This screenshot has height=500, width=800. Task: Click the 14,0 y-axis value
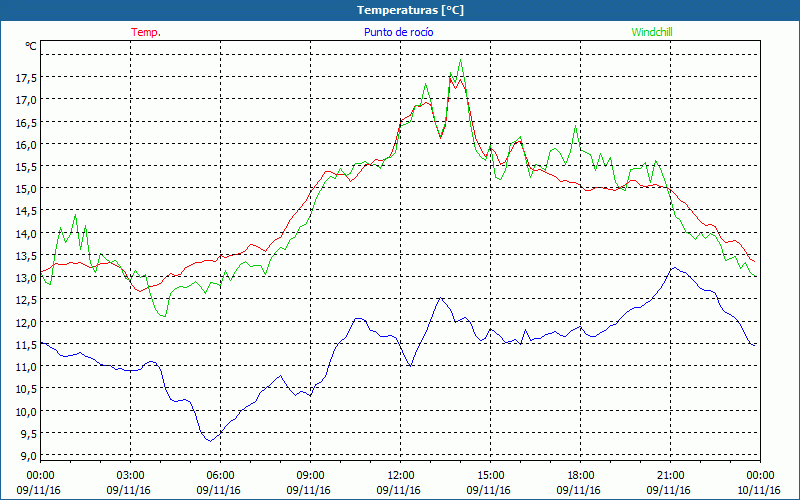tap(26, 234)
